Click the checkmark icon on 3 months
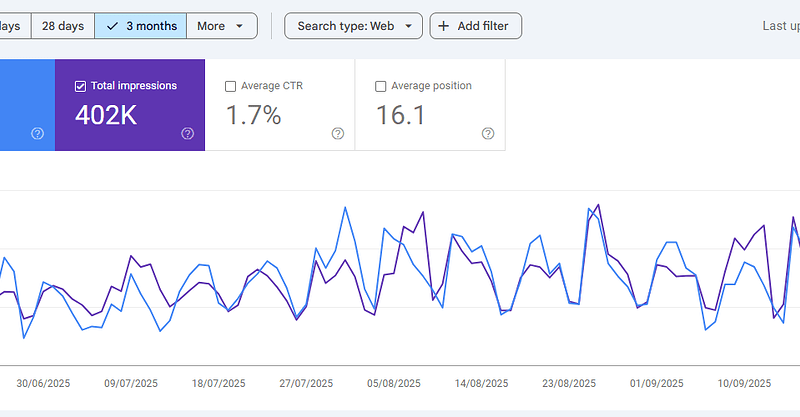Screen dimensions: 800x417 click(x=112, y=26)
